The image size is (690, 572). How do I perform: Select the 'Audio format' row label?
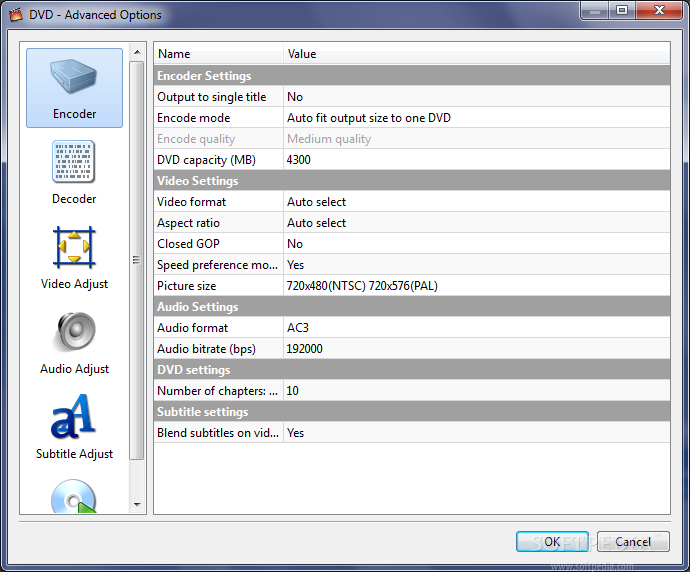pos(192,328)
